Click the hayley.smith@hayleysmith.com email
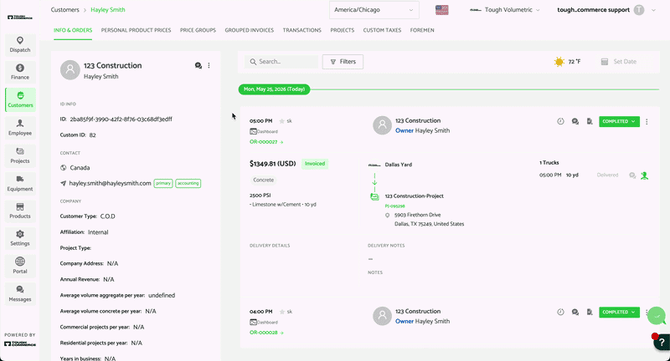Viewport: 670px width, 361px height. (x=110, y=183)
